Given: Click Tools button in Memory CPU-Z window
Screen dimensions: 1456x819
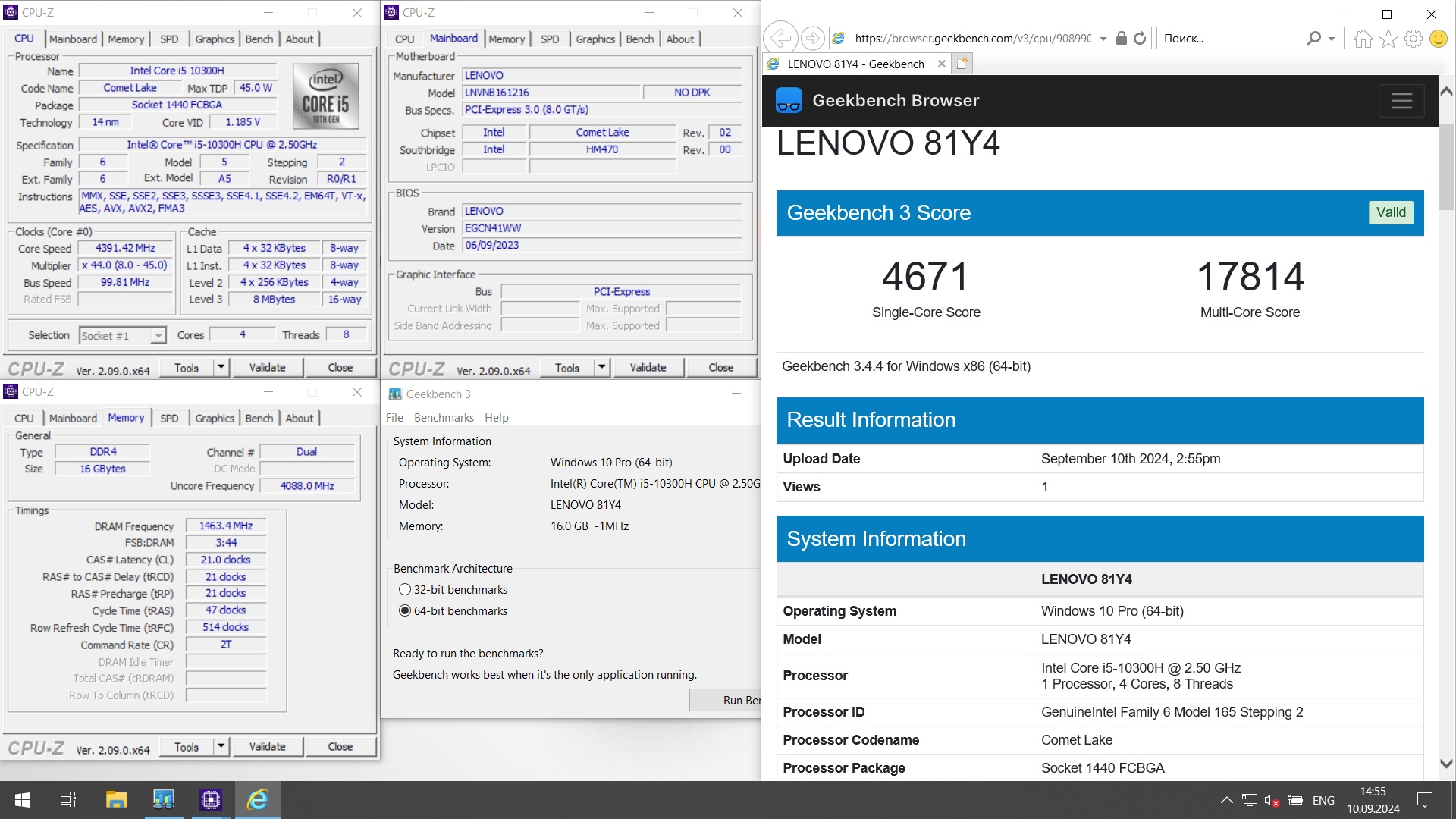Looking at the screenshot, I should [x=187, y=746].
